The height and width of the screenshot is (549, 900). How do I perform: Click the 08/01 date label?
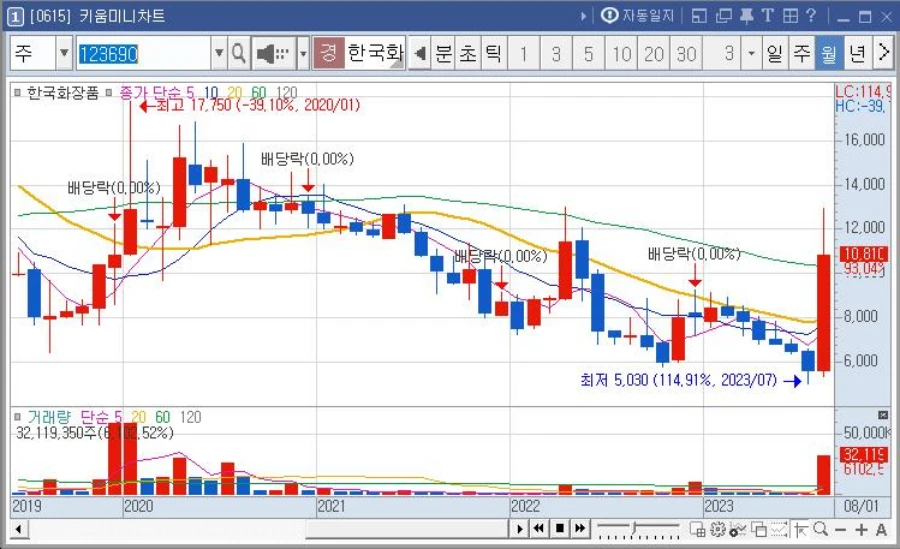[862, 506]
